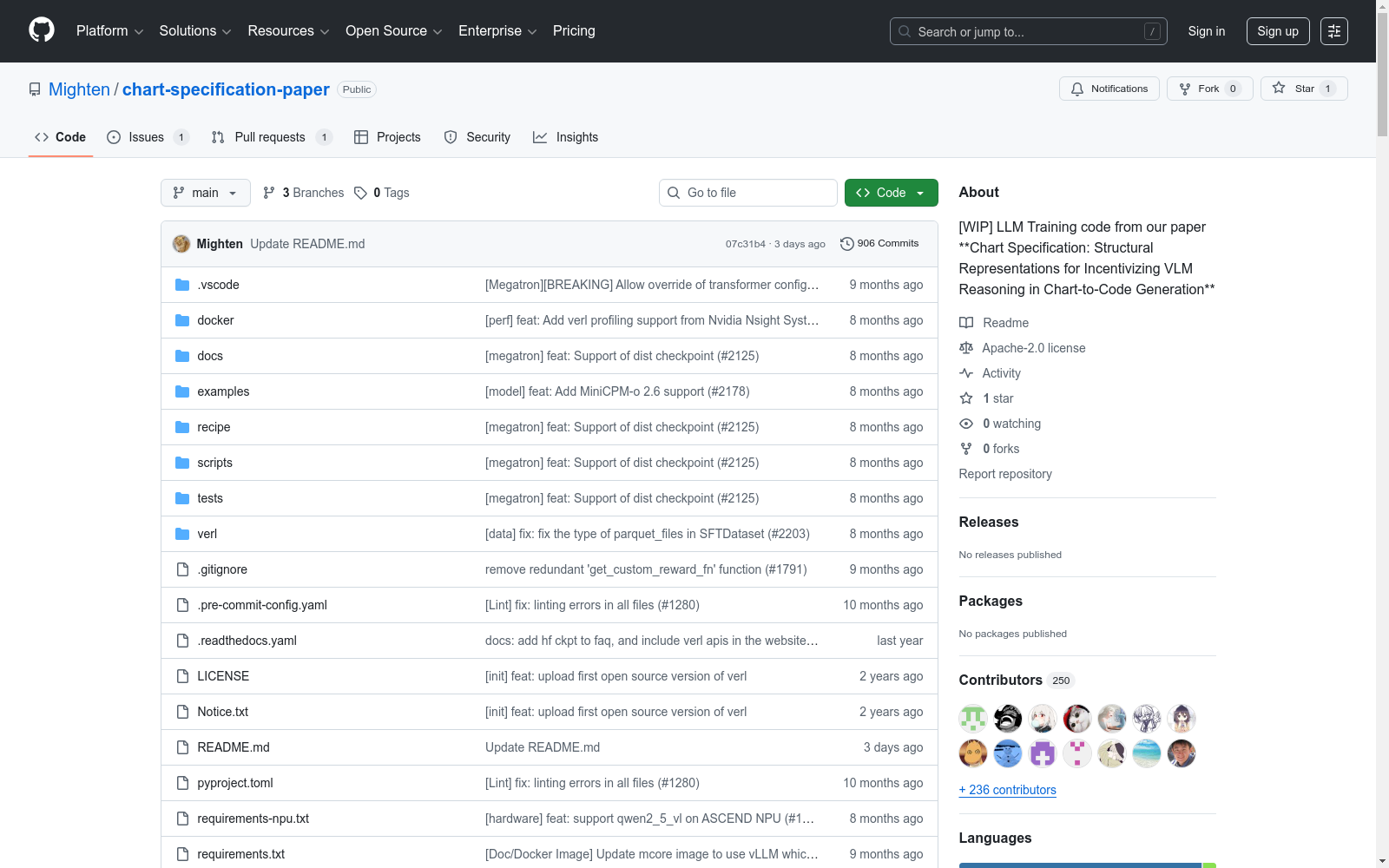Go to GitHub home via Octocat logo

[x=42, y=30]
